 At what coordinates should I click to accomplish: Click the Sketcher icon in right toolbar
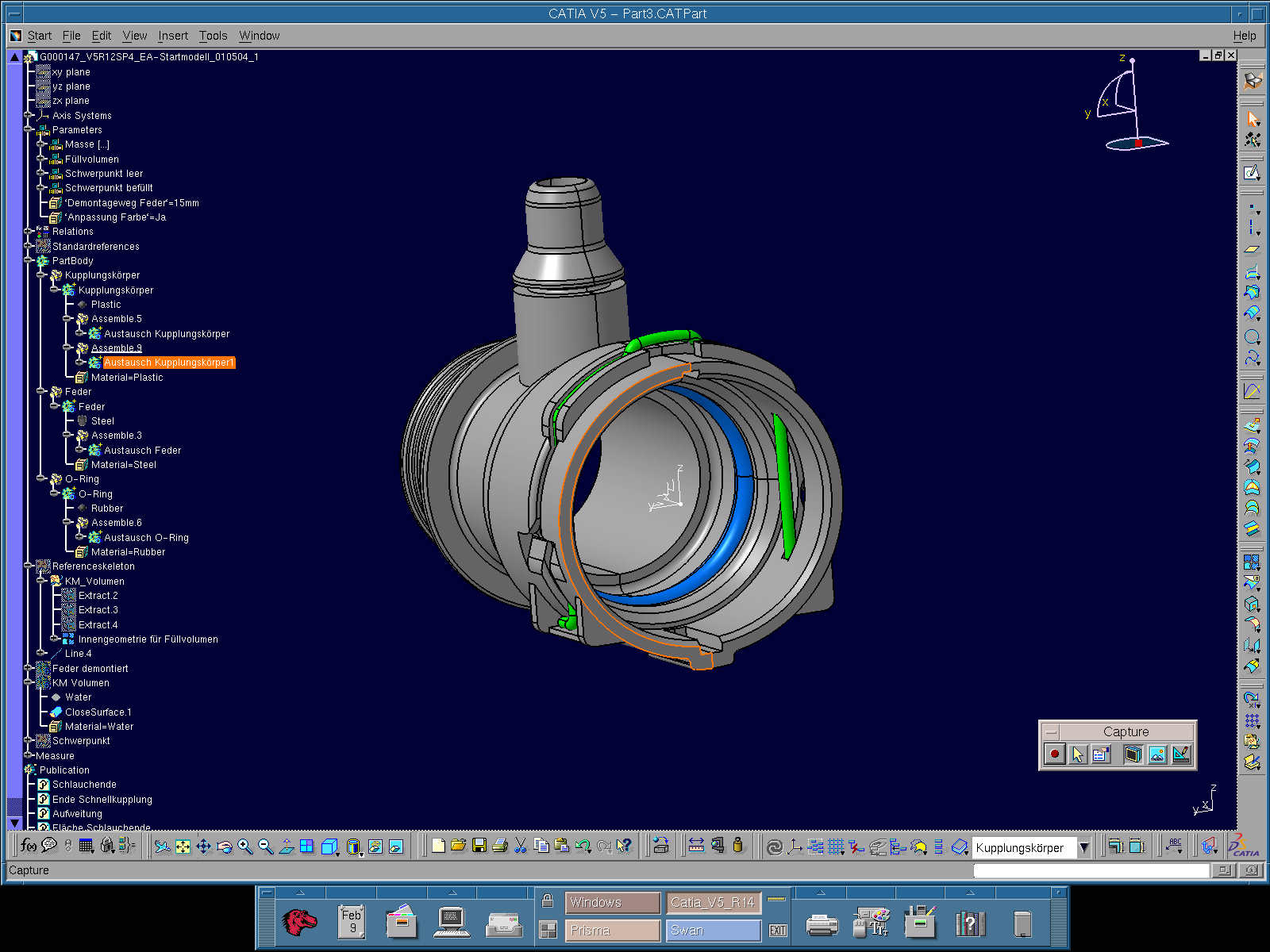coord(1252,172)
